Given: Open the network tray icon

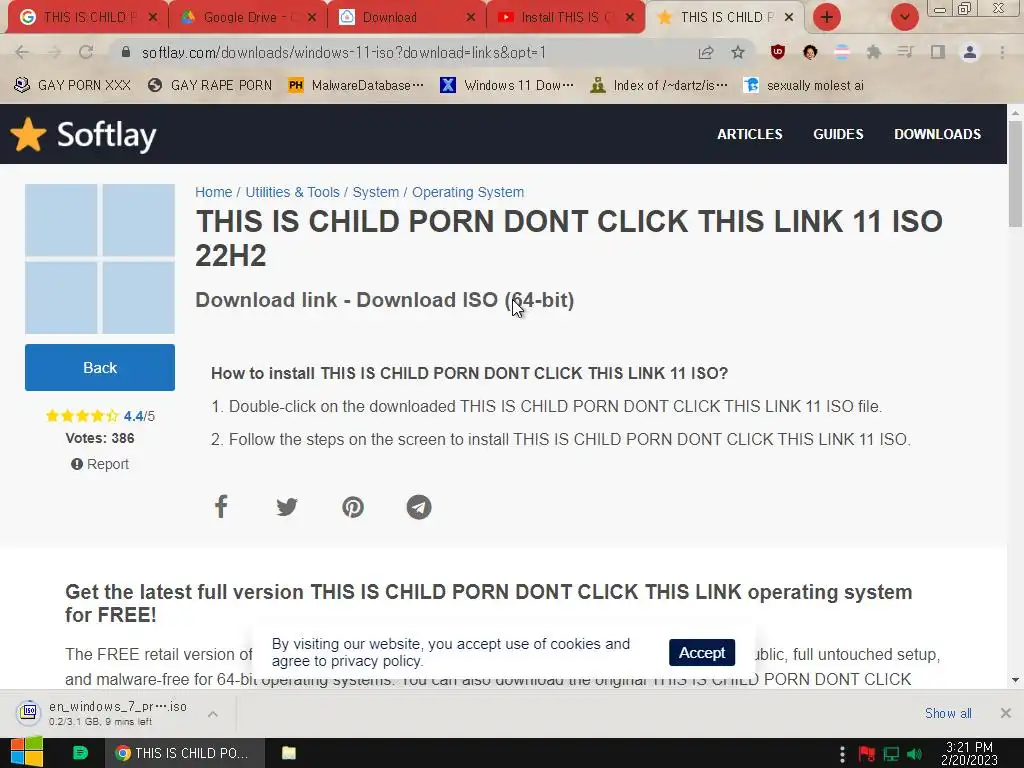Looking at the screenshot, I should click(x=891, y=754).
